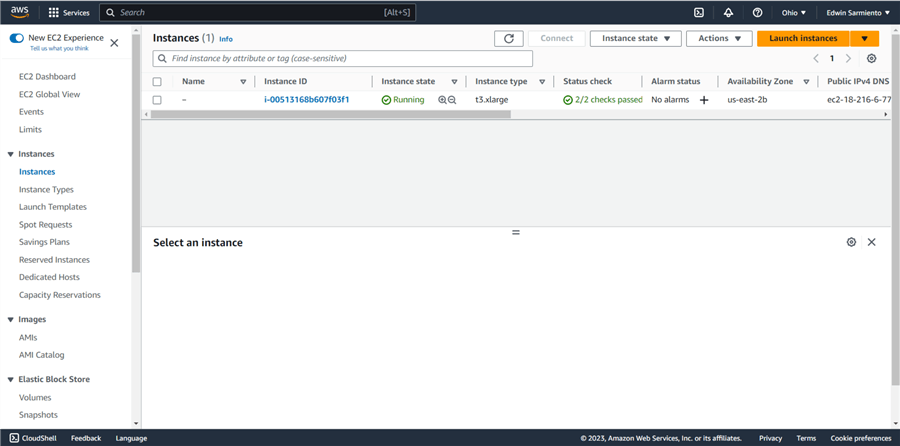Viewport: 900px width, 446px height.
Task: Open Feedback in the footer
Action: [86, 438]
